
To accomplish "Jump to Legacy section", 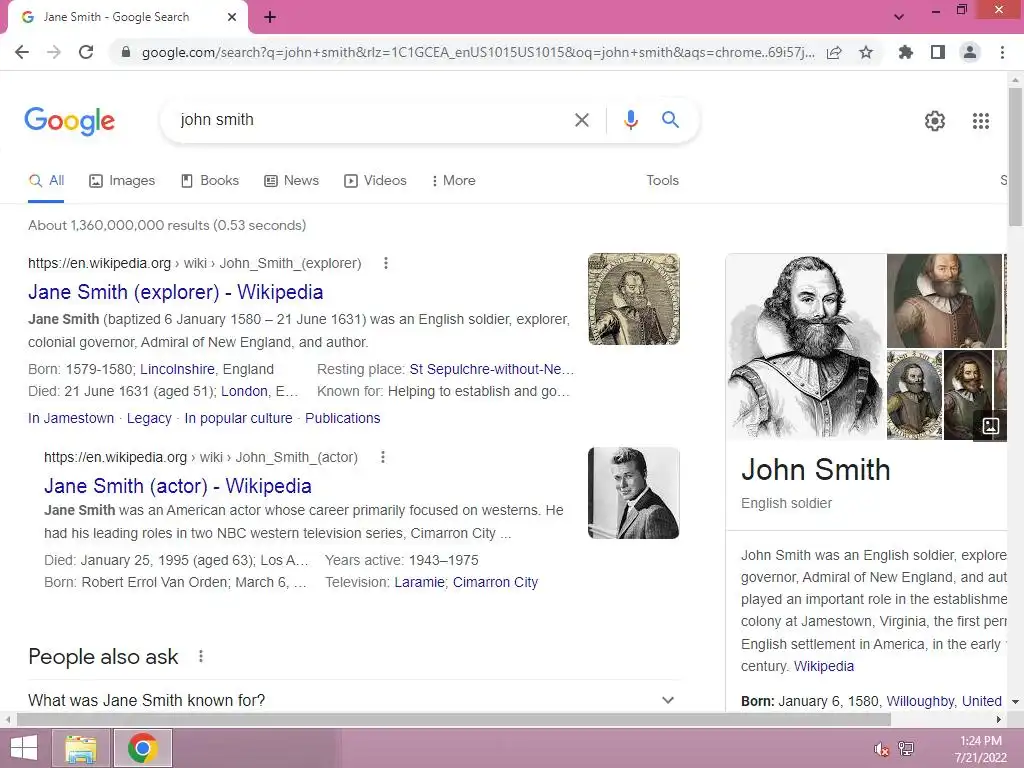I will tap(149, 419).
